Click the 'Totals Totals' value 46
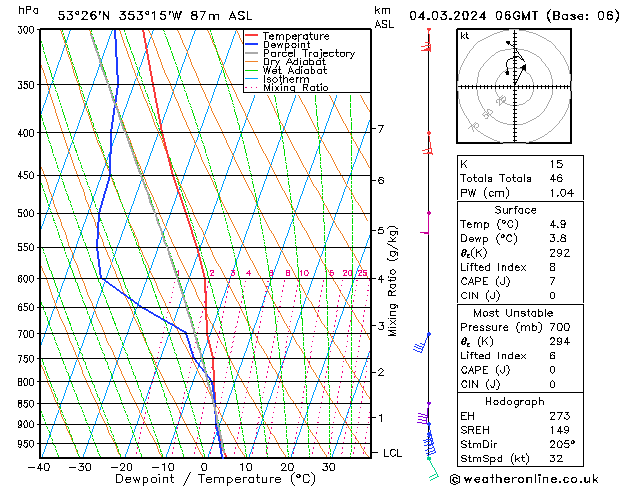The width and height of the screenshot is (629, 486). click(556, 178)
